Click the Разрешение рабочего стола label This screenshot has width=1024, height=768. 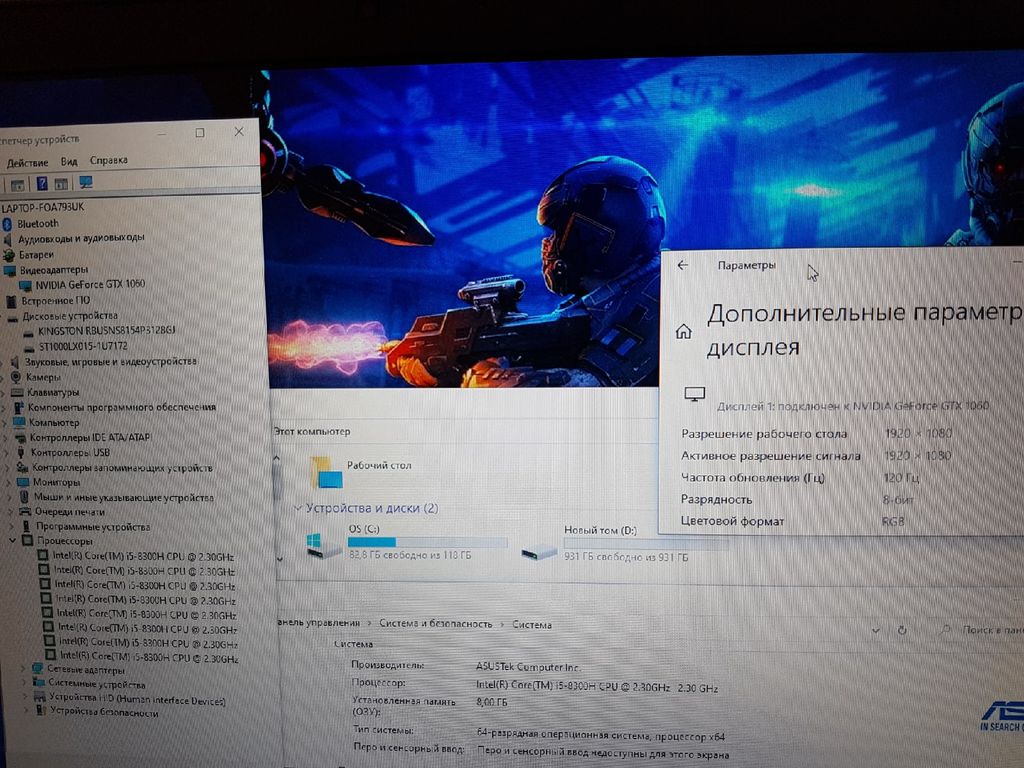[x=764, y=434]
